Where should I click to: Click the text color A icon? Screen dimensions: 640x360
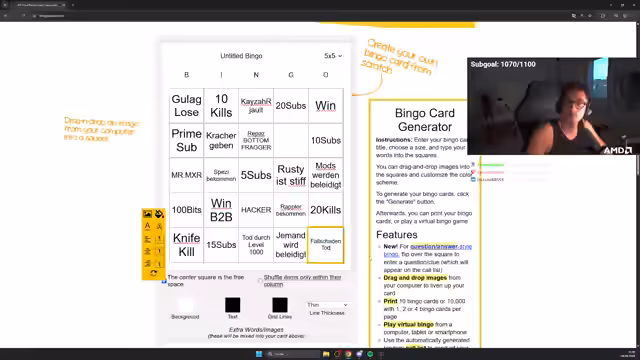(147, 226)
